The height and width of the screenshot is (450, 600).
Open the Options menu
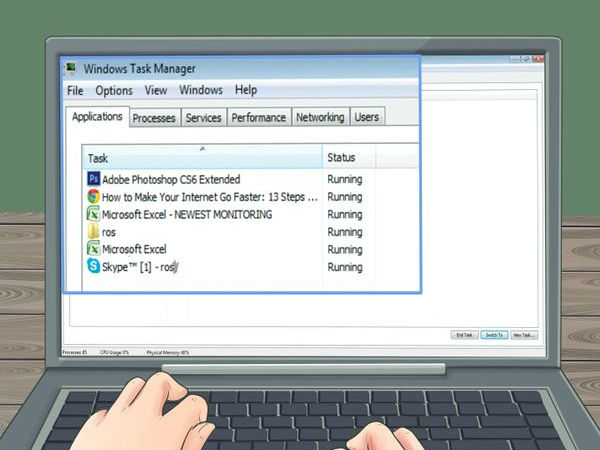[x=114, y=90]
